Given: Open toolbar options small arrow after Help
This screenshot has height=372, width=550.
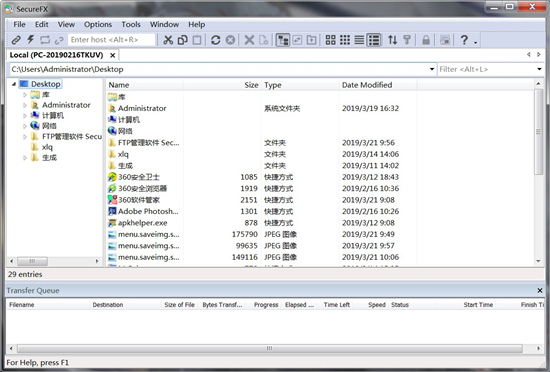Looking at the screenshot, I should coord(476,42).
